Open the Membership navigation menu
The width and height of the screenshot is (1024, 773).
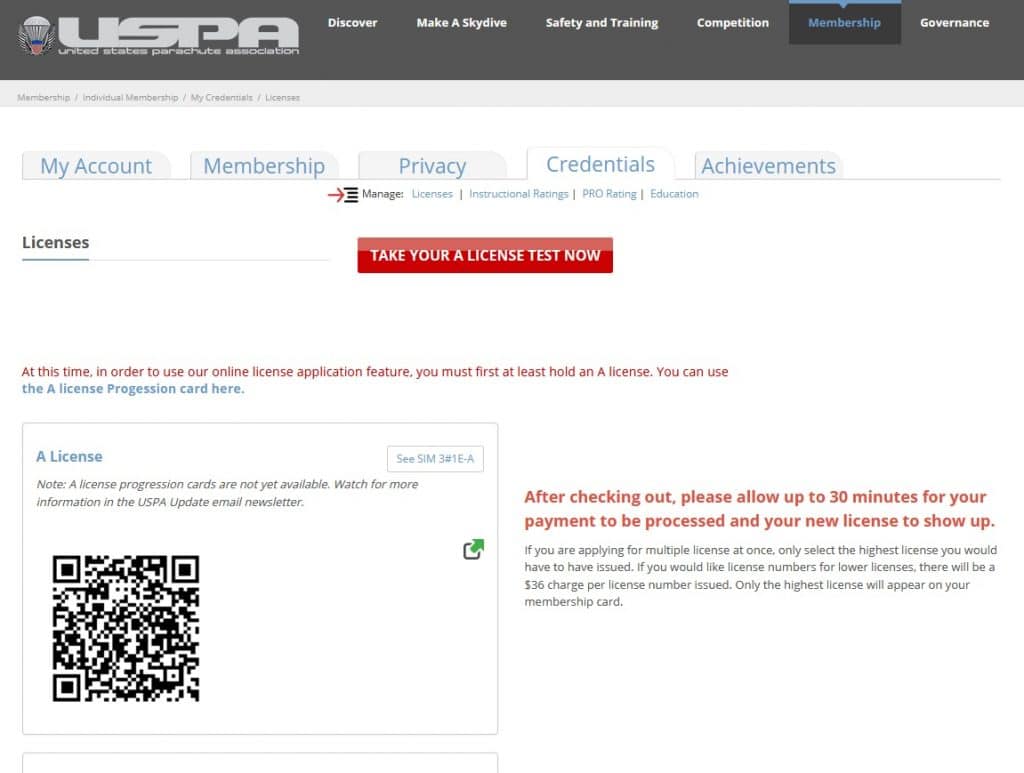(x=844, y=22)
